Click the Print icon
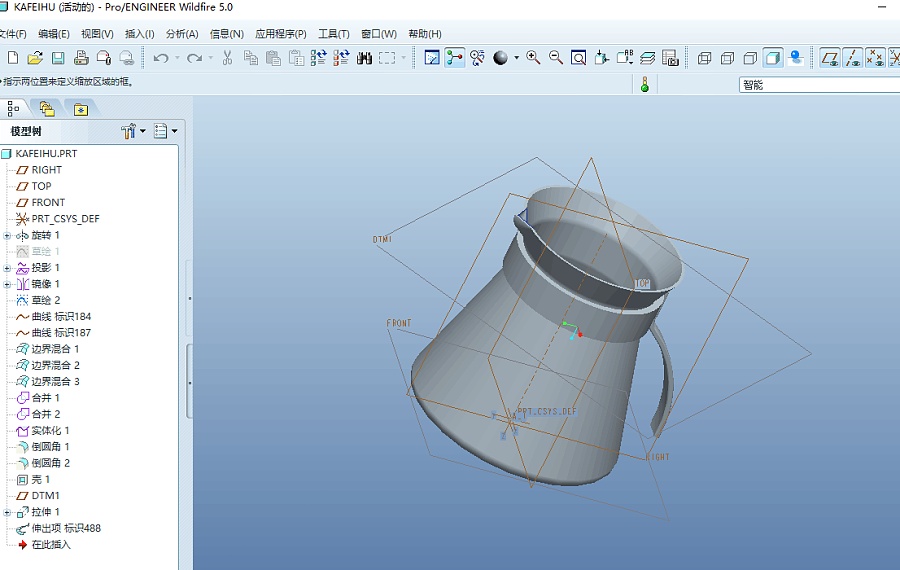This screenshot has height=570, width=900. click(x=81, y=58)
